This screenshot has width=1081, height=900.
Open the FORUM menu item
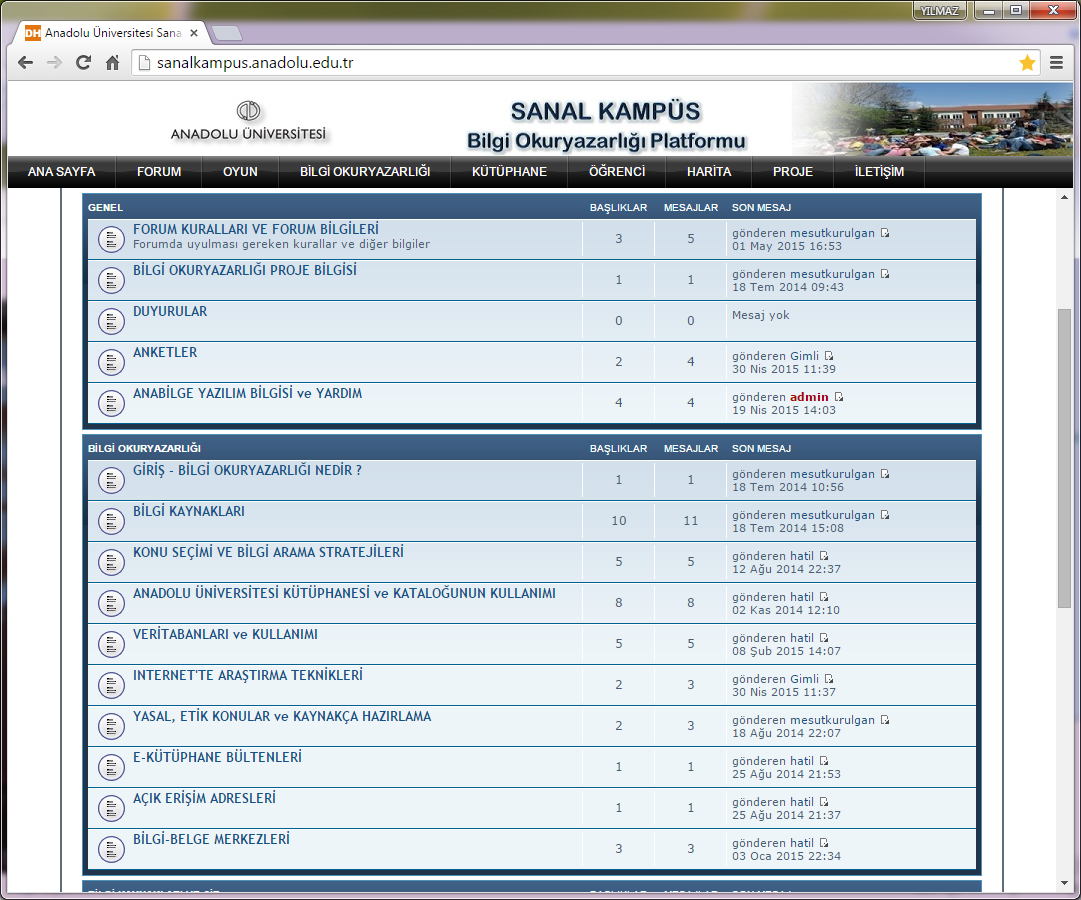(159, 172)
